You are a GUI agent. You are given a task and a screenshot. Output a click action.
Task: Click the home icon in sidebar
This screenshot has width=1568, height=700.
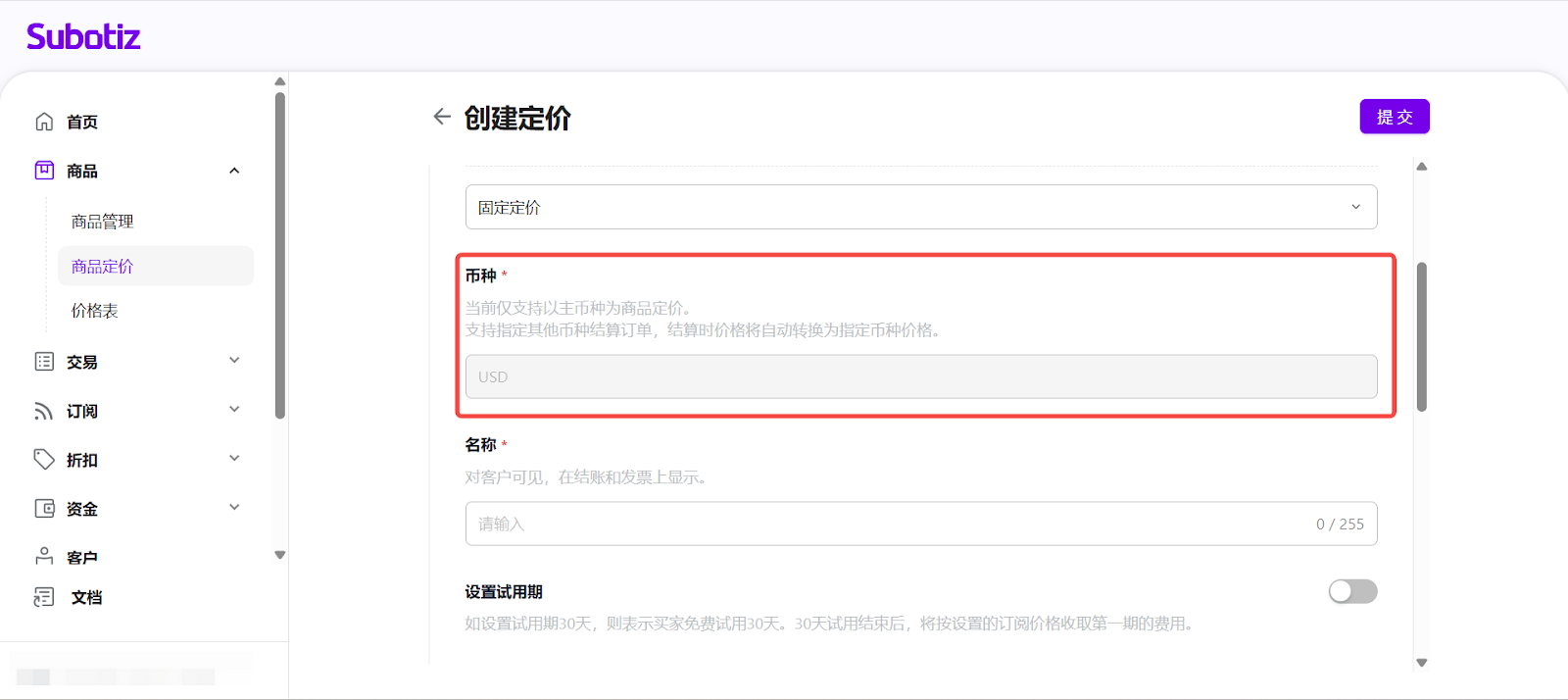tap(44, 122)
